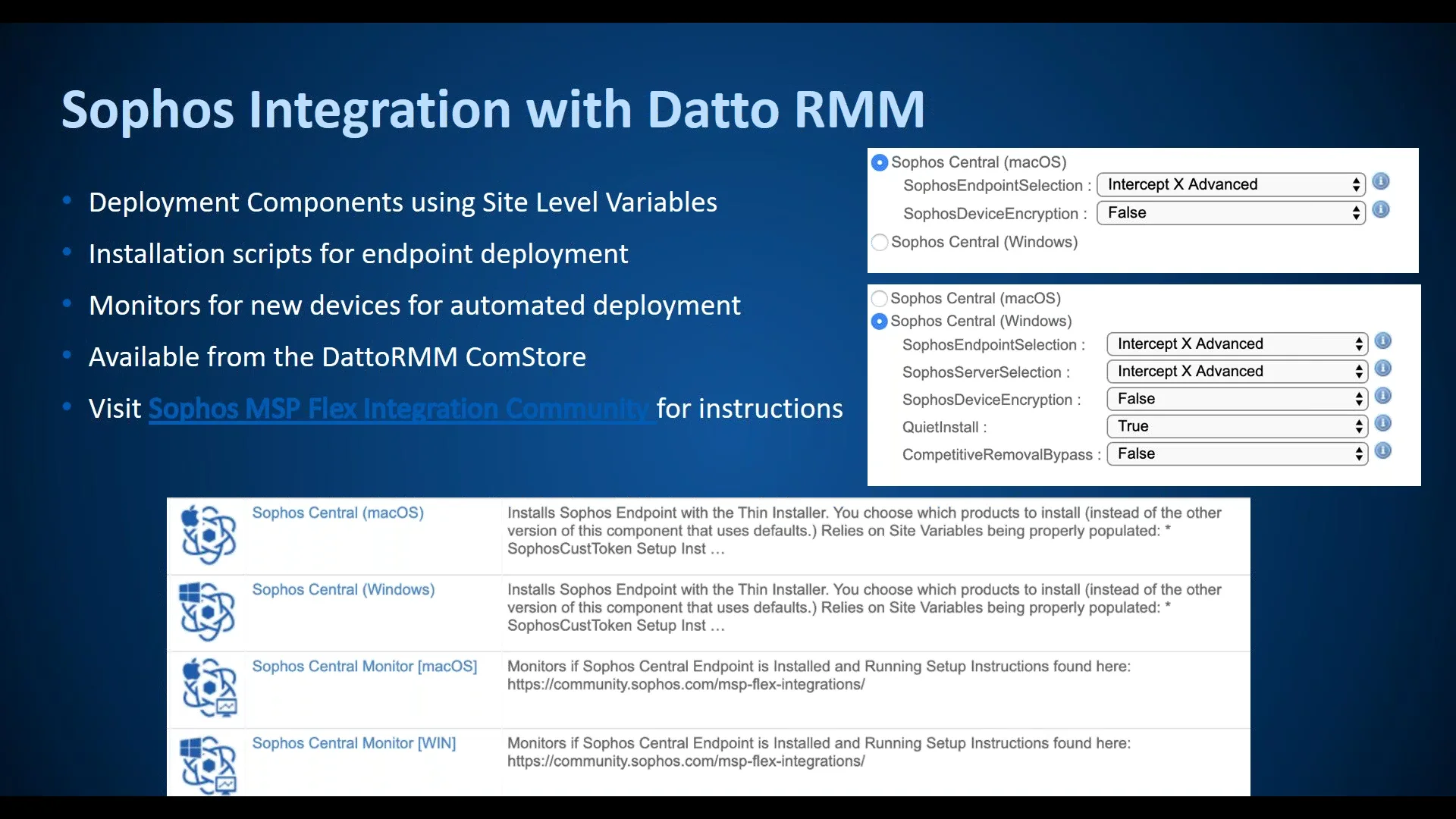Click the Sophos Central (macOS) component icon
The image size is (1456, 819).
209,535
